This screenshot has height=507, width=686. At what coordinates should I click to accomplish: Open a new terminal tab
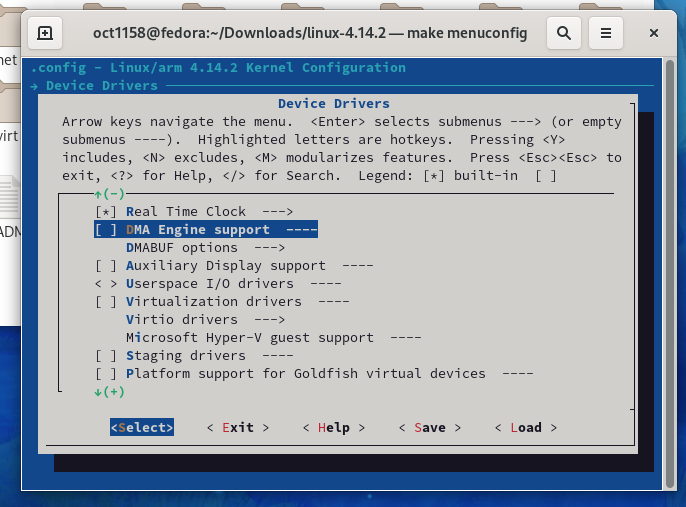[x=45, y=33]
